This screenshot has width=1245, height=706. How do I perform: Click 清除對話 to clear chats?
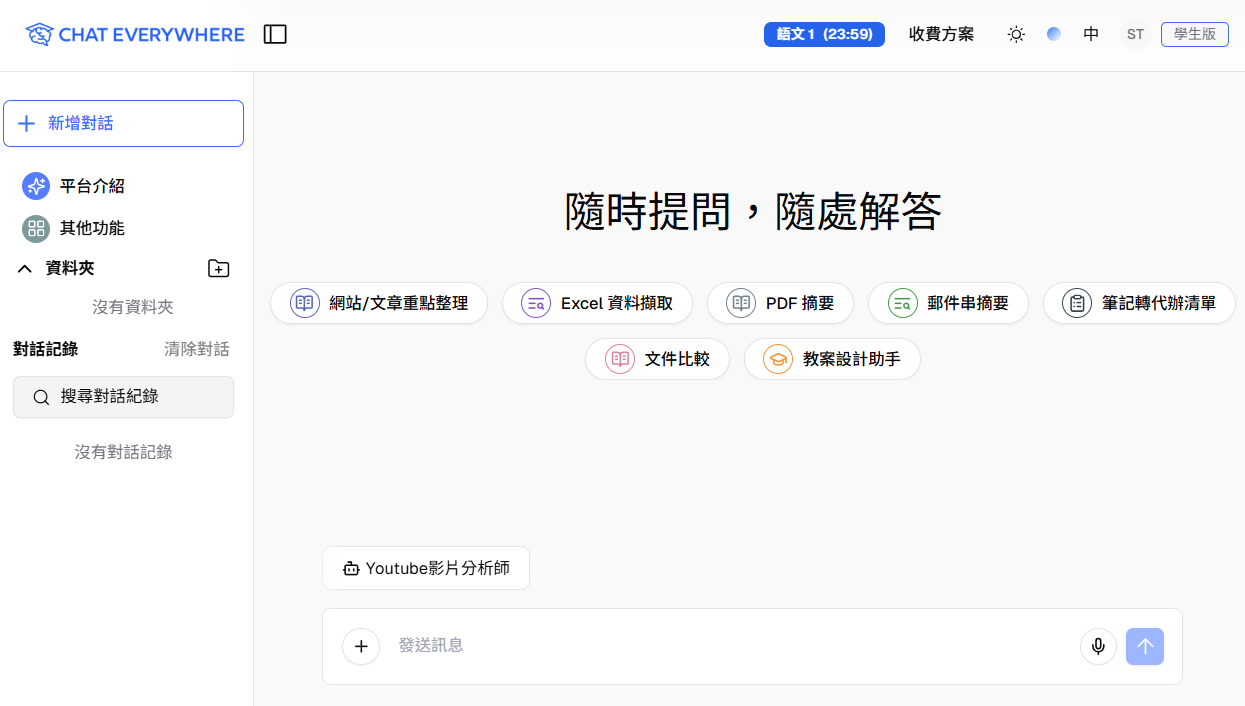(x=197, y=349)
